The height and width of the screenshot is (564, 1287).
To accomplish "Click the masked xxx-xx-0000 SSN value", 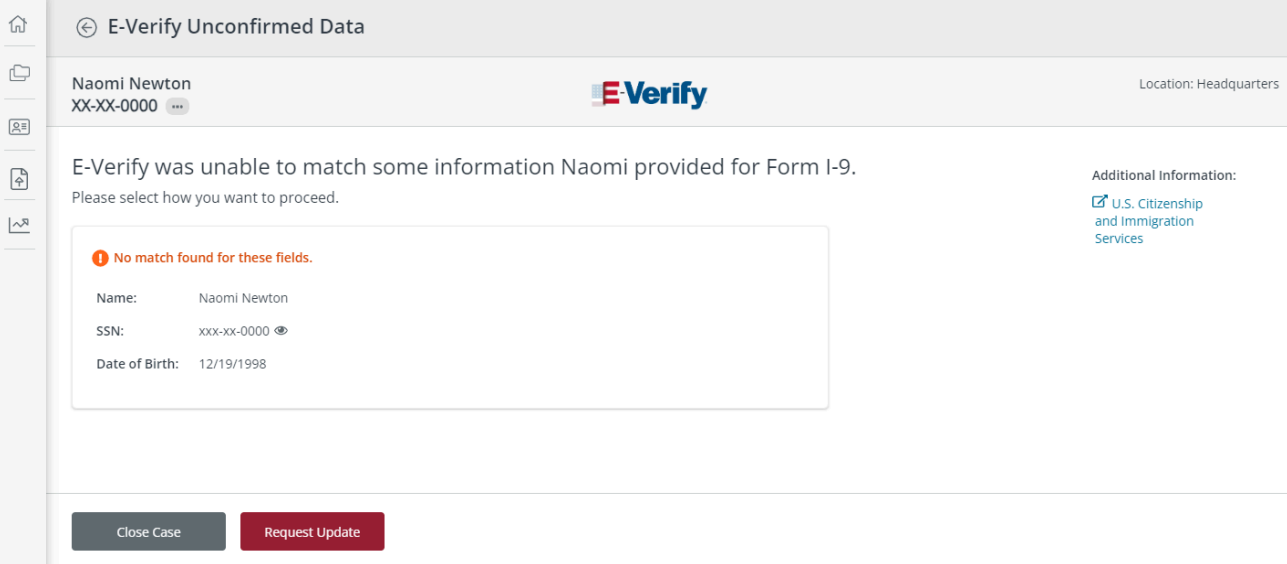I will (234, 331).
